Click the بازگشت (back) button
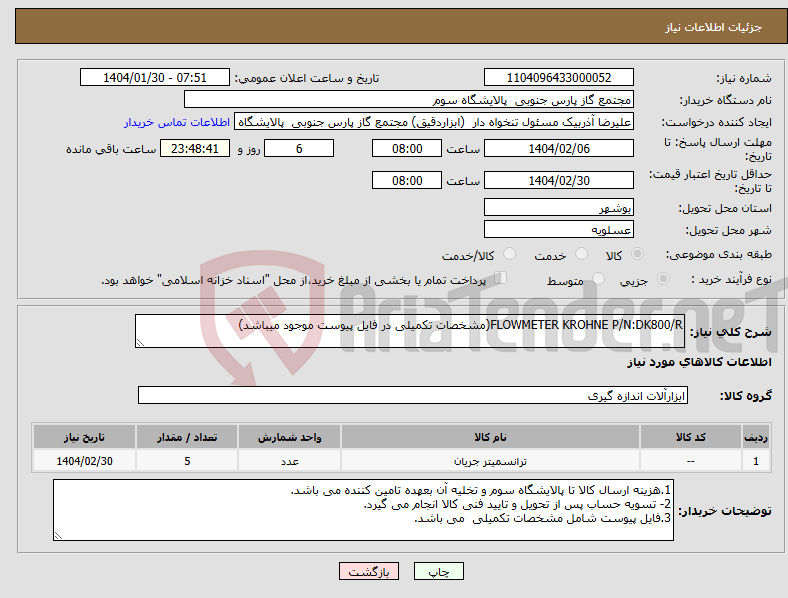Screen dimensions: 788x598 [x=369, y=571]
